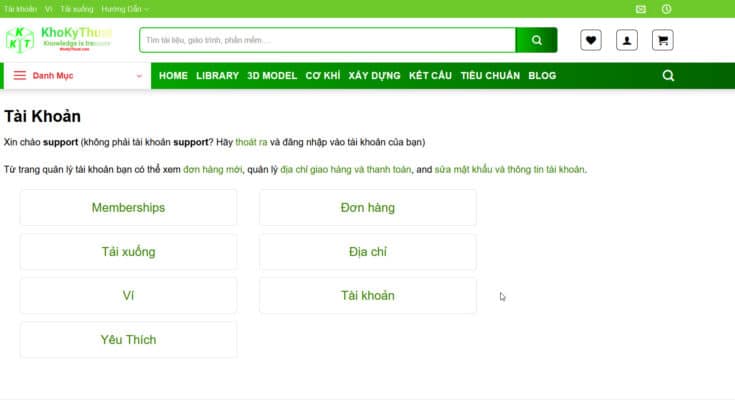Expand the Hướng Dẫn top menu
This screenshot has height=400, width=735.
[125, 9]
